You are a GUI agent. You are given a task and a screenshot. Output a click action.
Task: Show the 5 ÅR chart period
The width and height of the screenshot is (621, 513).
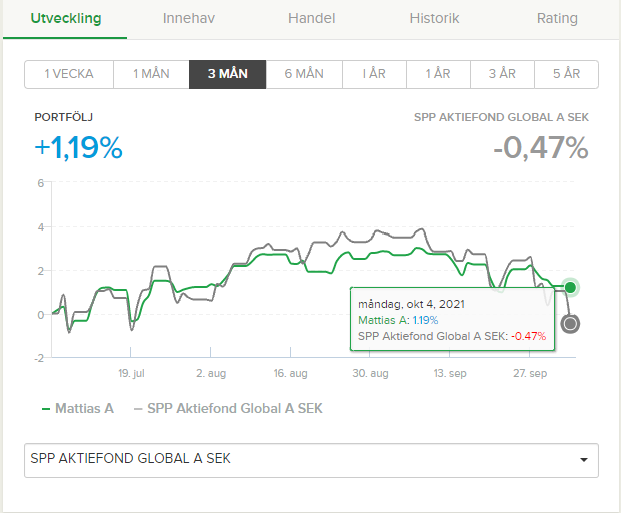[x=566, y=74]
